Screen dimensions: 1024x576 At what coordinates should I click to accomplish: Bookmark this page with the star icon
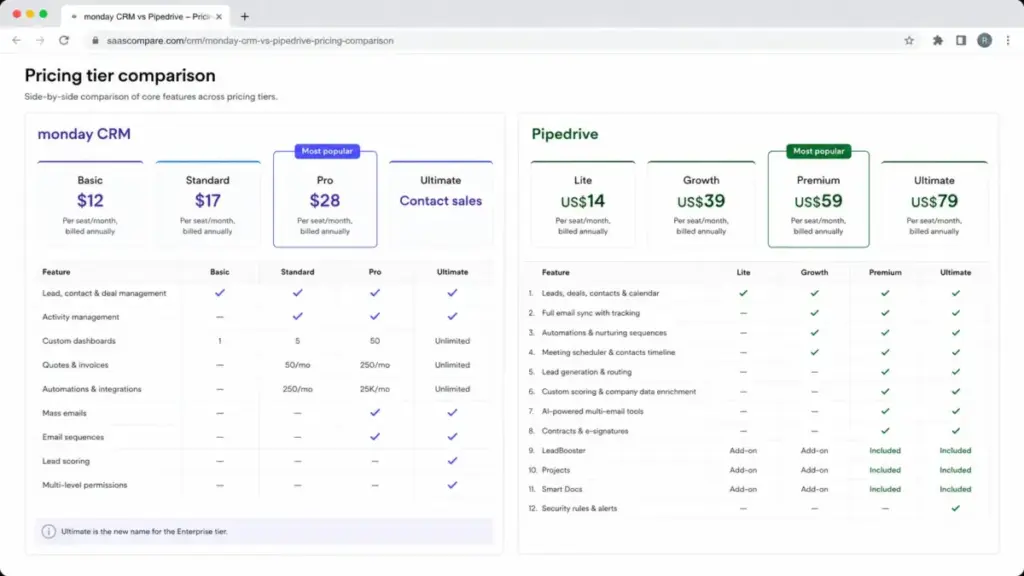(x=909, y=40)
